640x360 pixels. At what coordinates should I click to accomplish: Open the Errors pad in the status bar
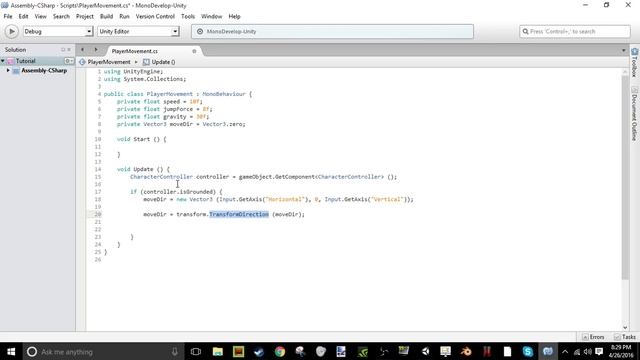coord(593,337)
